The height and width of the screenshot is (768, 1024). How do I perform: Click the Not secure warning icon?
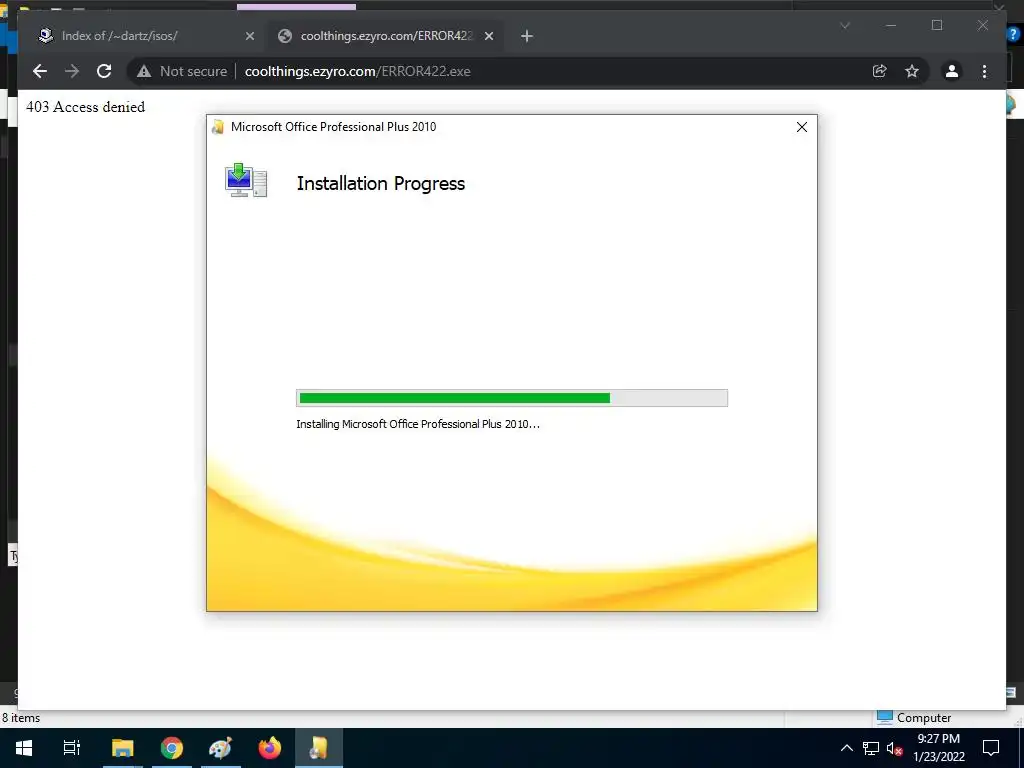pos(144,71)
